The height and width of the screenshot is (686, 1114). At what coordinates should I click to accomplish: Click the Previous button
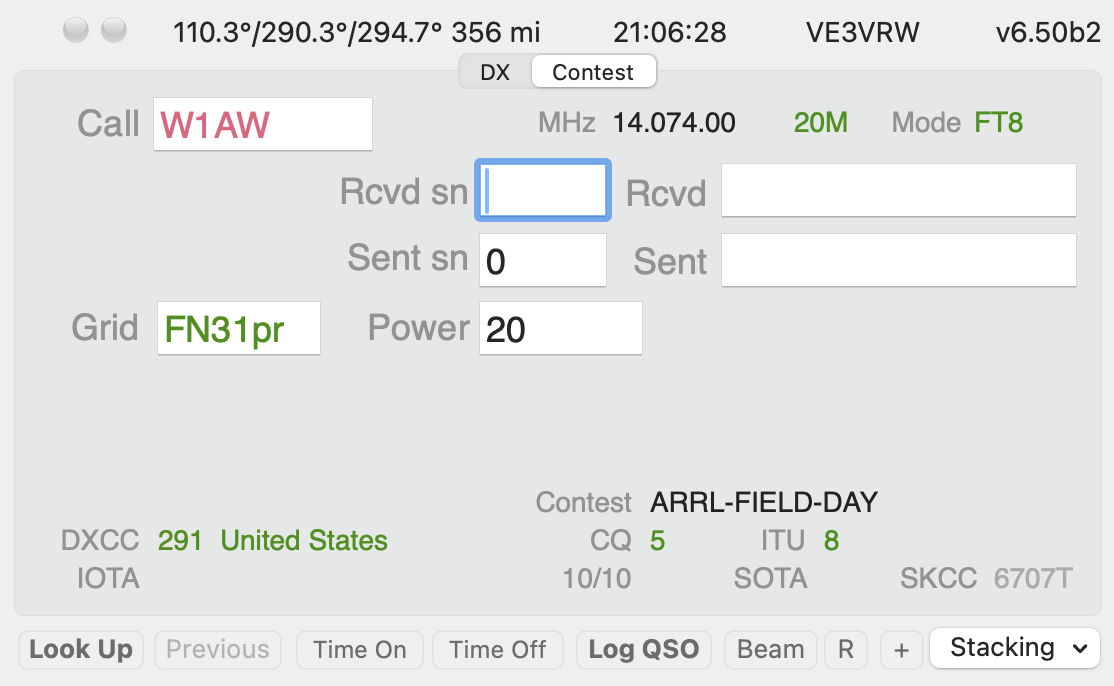218,650
